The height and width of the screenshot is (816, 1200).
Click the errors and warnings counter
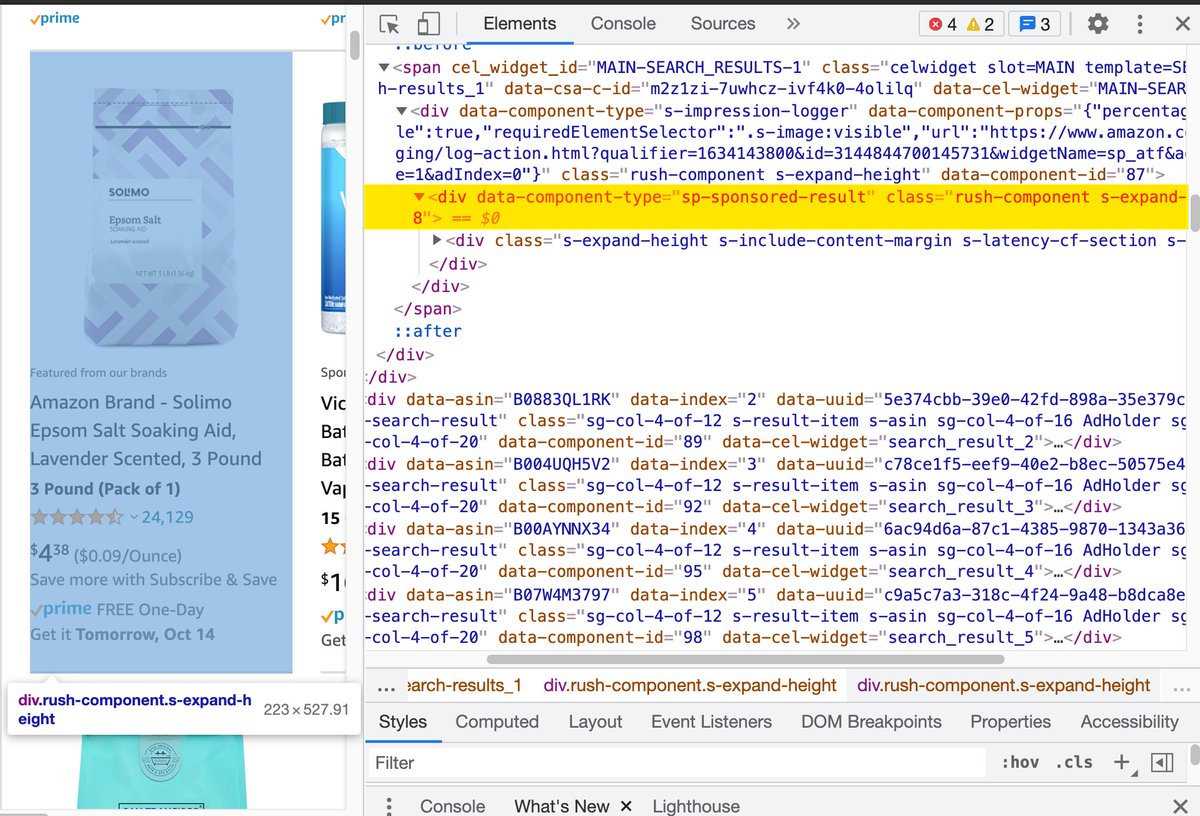pyautogui.click(x=961, y=24)
